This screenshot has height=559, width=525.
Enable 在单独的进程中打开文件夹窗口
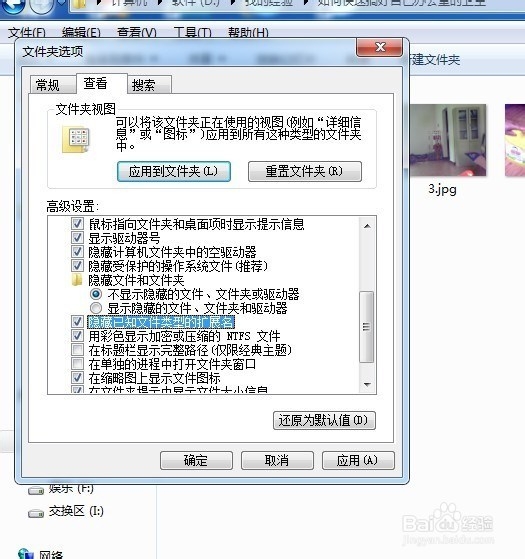77,364
